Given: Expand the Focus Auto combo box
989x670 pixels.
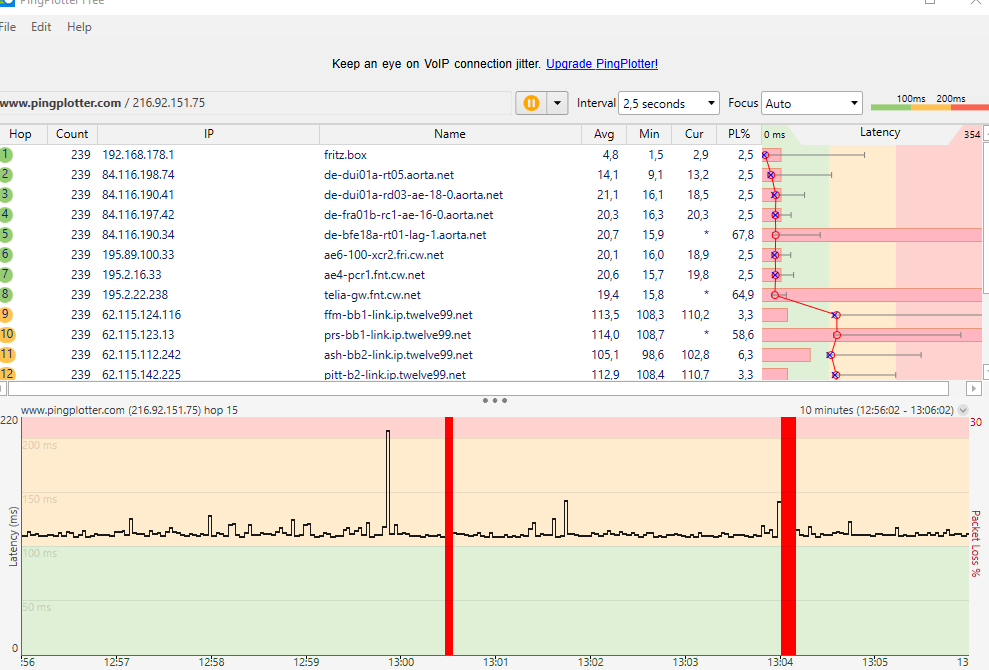Looking at the screenshot, I should (x=811, y=103).
